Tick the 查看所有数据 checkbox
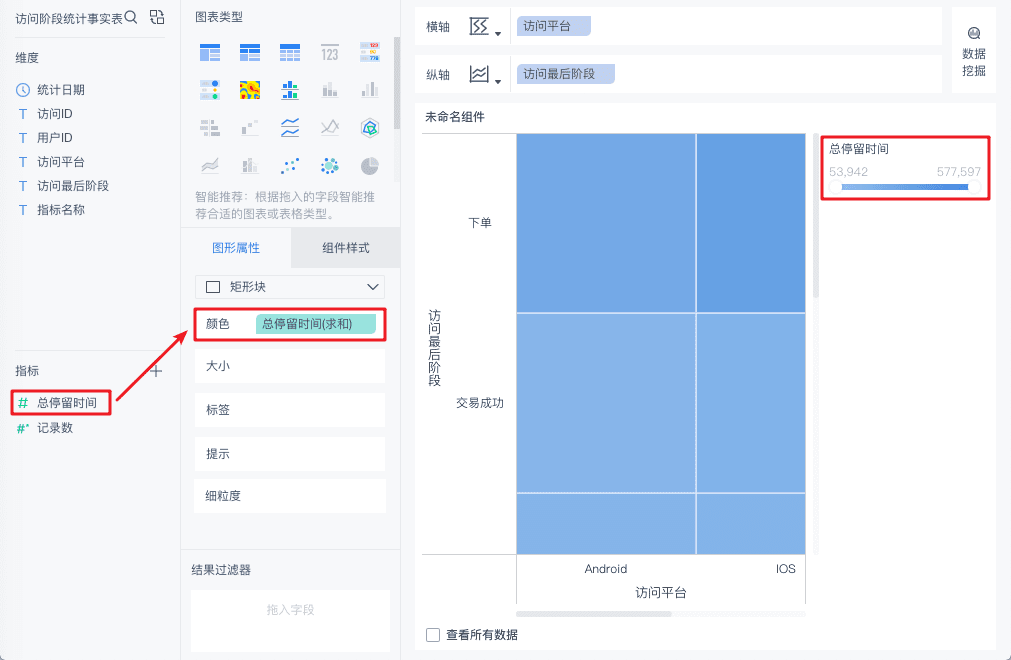Screen dimensions: 1011x660 coord(433,635)
